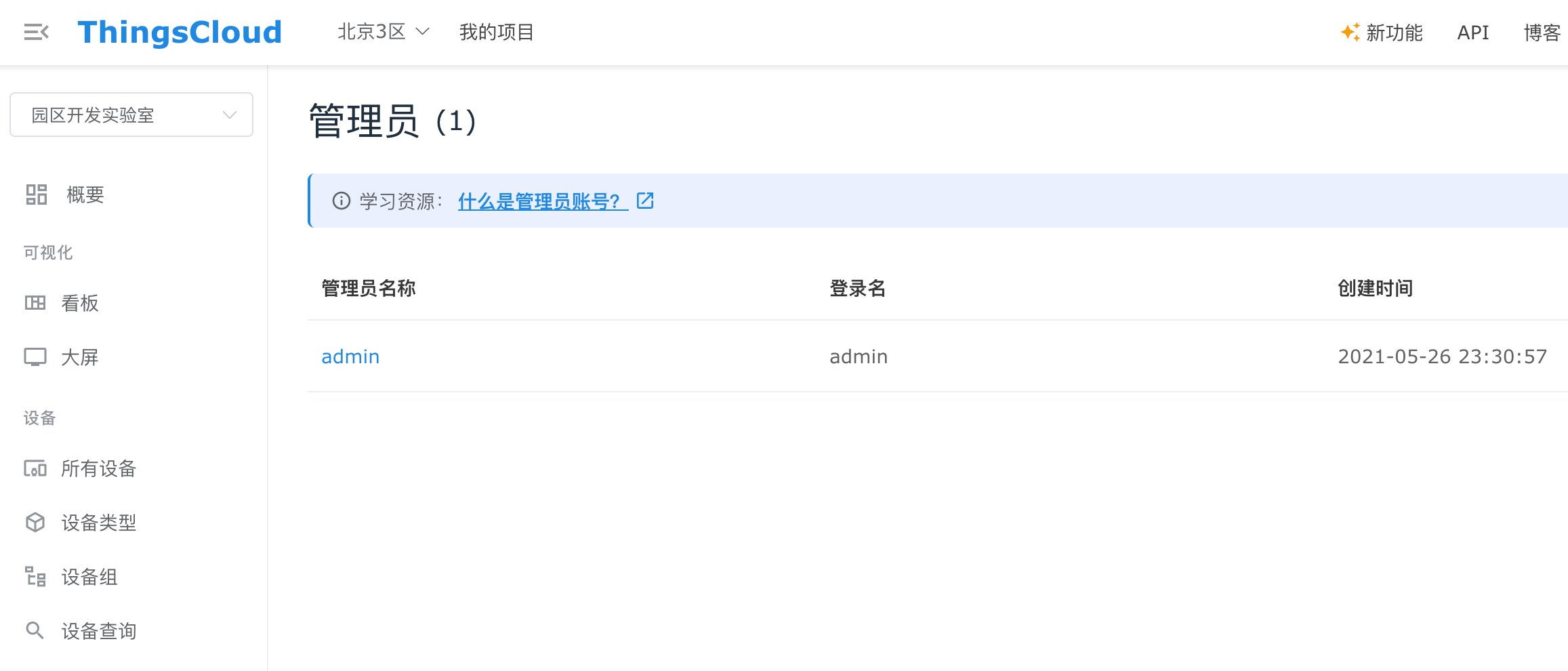Expand the 园区开发实验室 project selector

tap(131, 115)
